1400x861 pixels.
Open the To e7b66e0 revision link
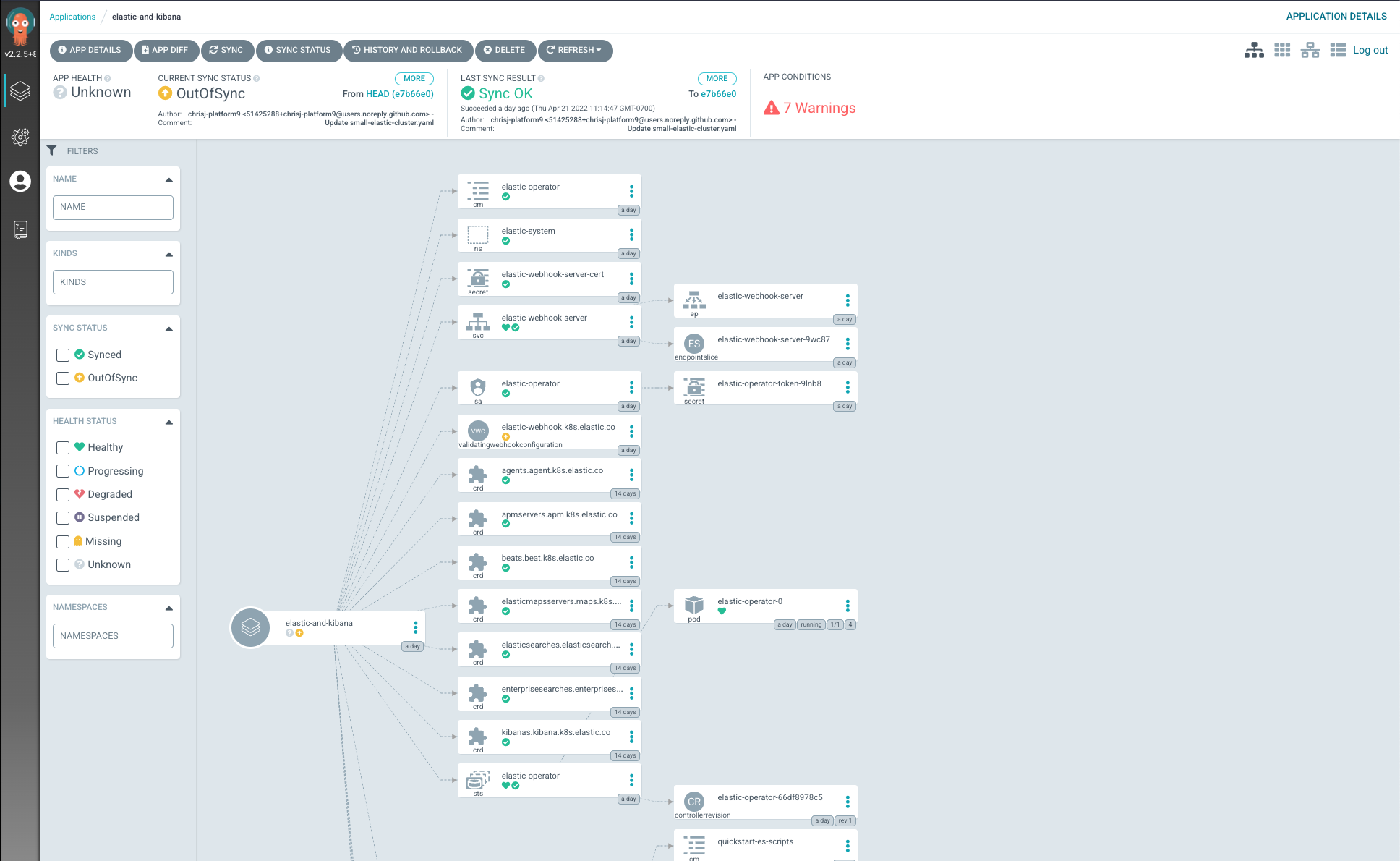pyautogui.click(x=718, y=94)
